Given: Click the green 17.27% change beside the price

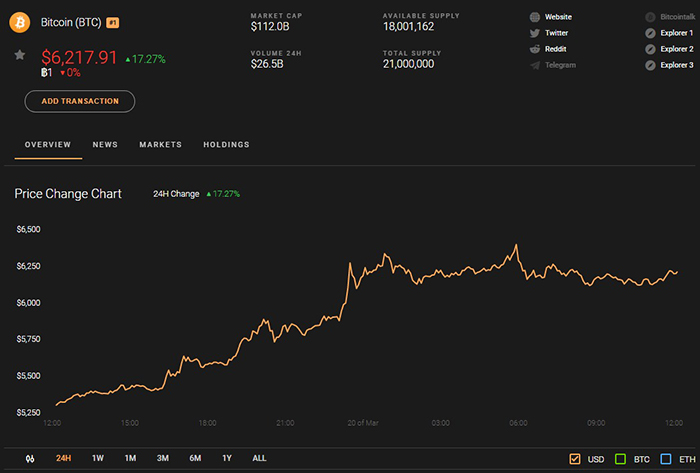Looking at the screenshot, I should [x=146, y=59].
